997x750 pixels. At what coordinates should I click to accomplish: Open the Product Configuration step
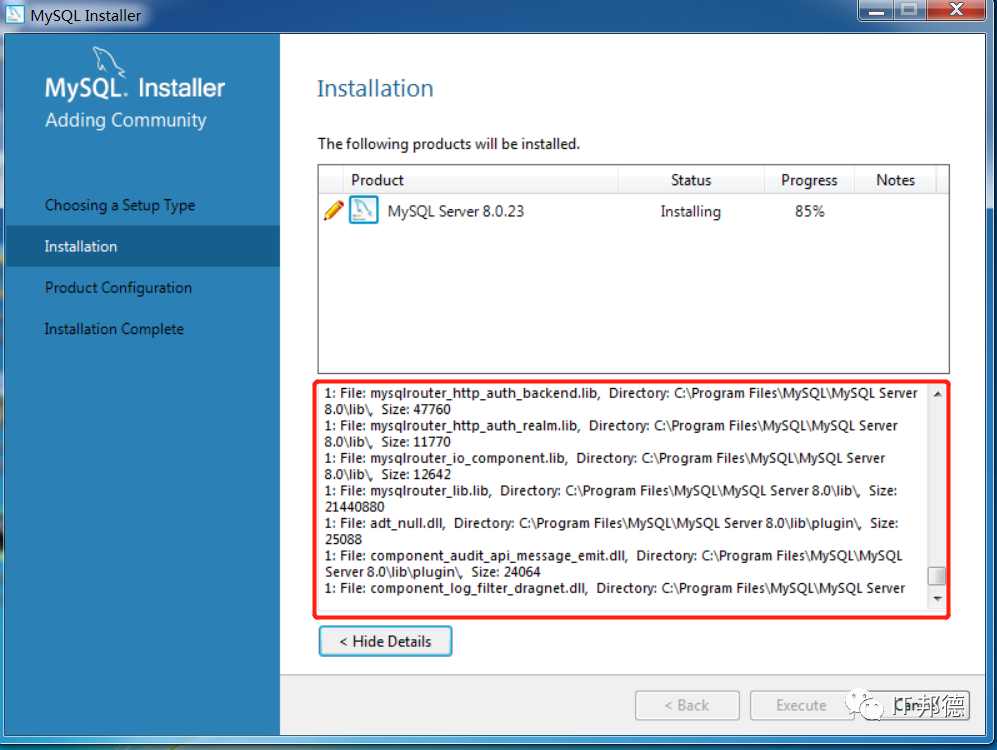118,287
